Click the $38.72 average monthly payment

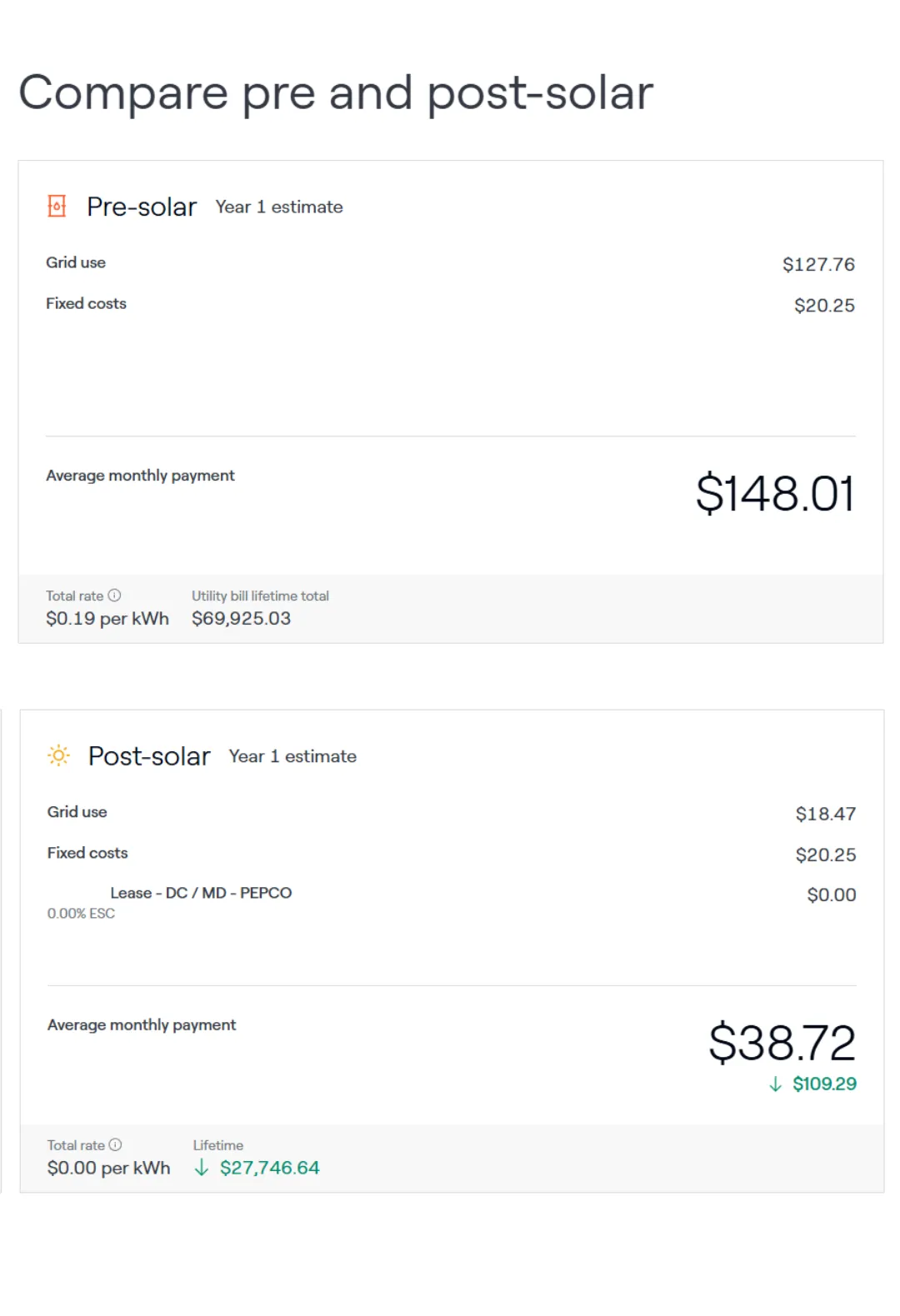tap(782, 1042)
